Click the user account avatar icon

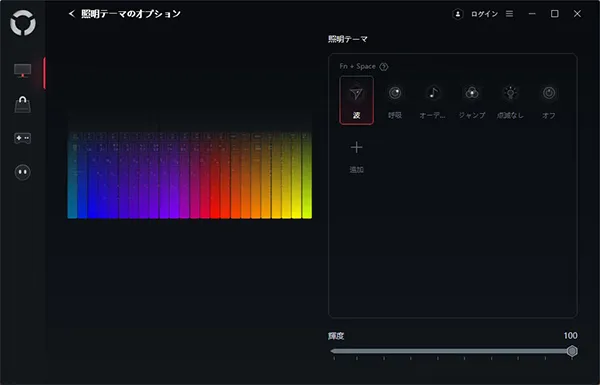click(x=458, y=14)
